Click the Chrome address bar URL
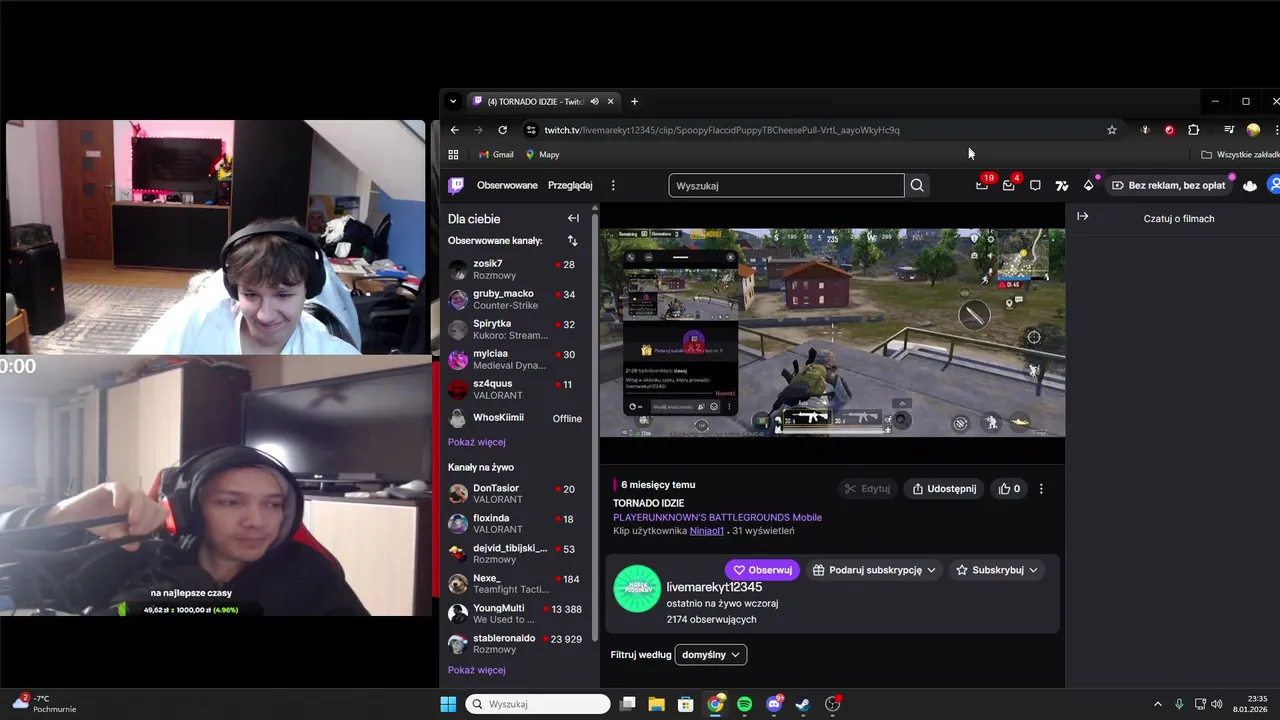Screen dimensions: 1280x720 pos(722,130)
